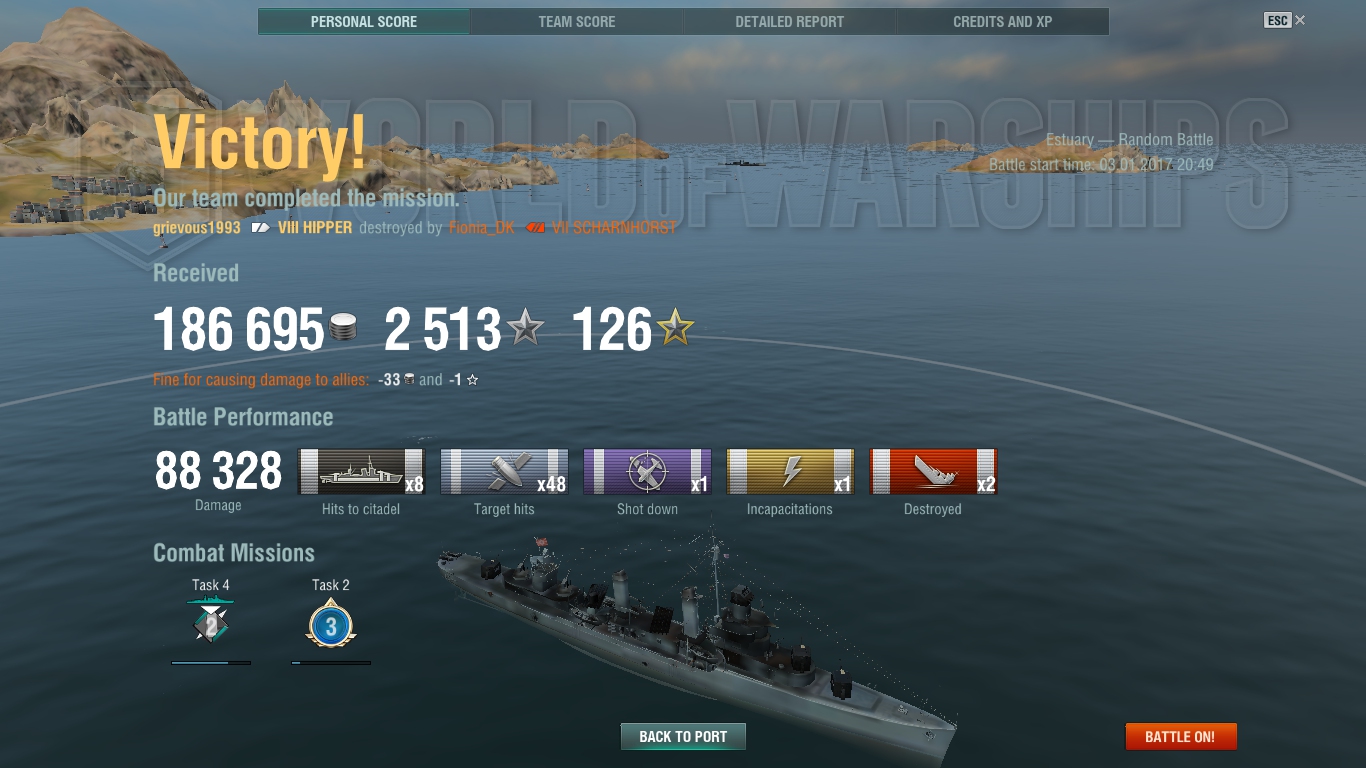
Task: Open the Team Score tab
Action: (x=577, y=21)
